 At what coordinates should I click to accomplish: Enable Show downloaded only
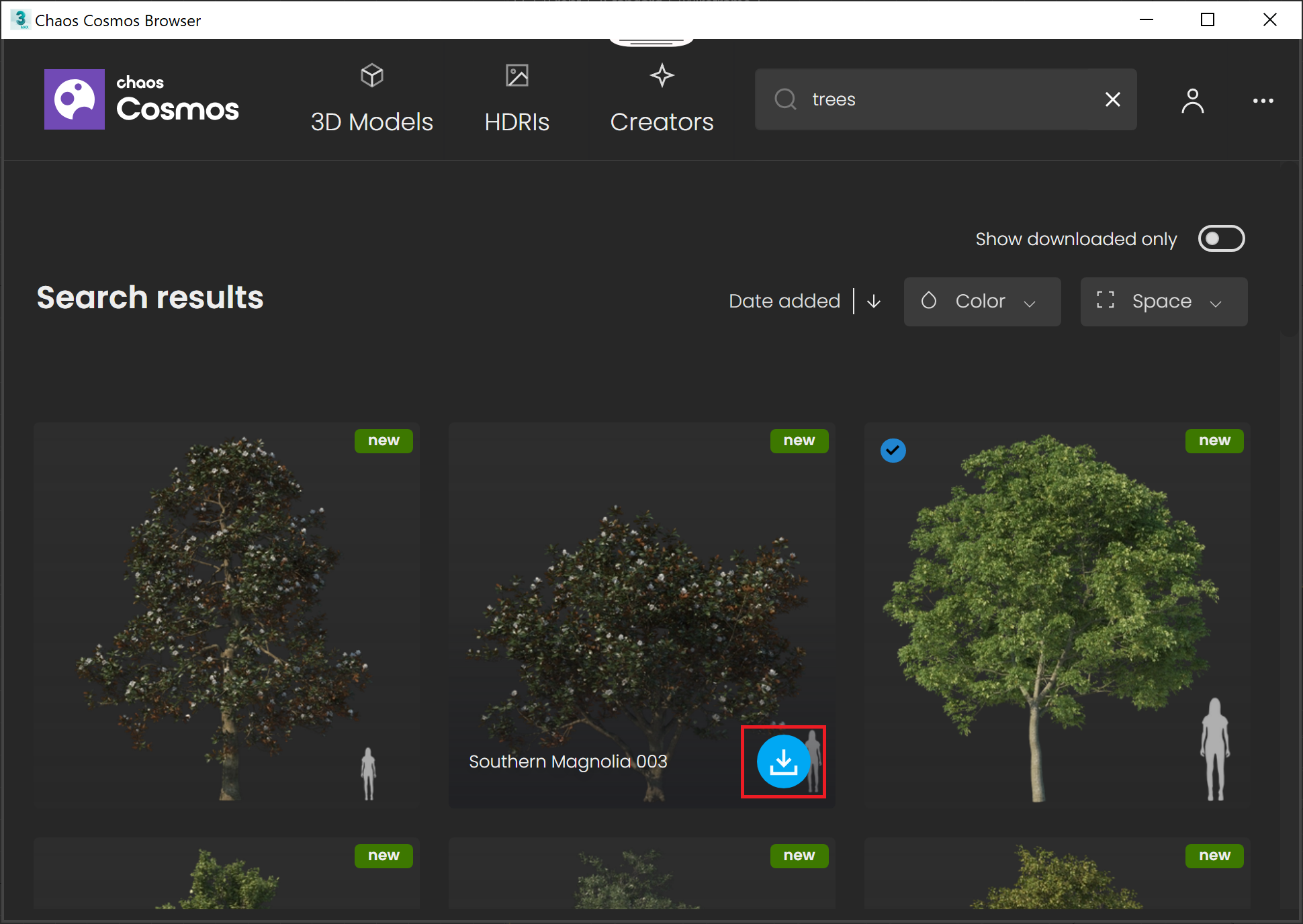(1221, 238)
